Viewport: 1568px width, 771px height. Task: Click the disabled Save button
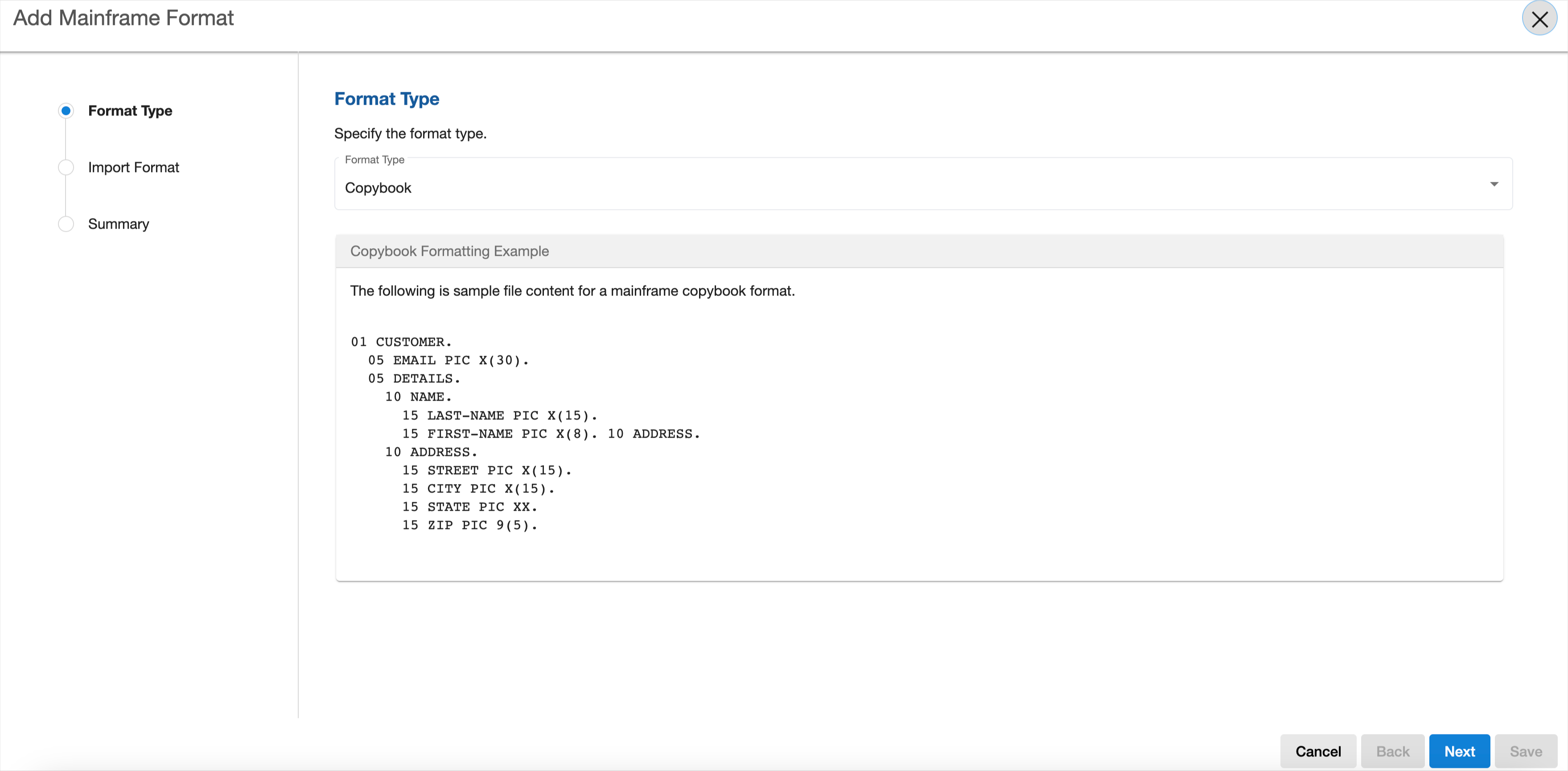click(x=1525, y=751)
